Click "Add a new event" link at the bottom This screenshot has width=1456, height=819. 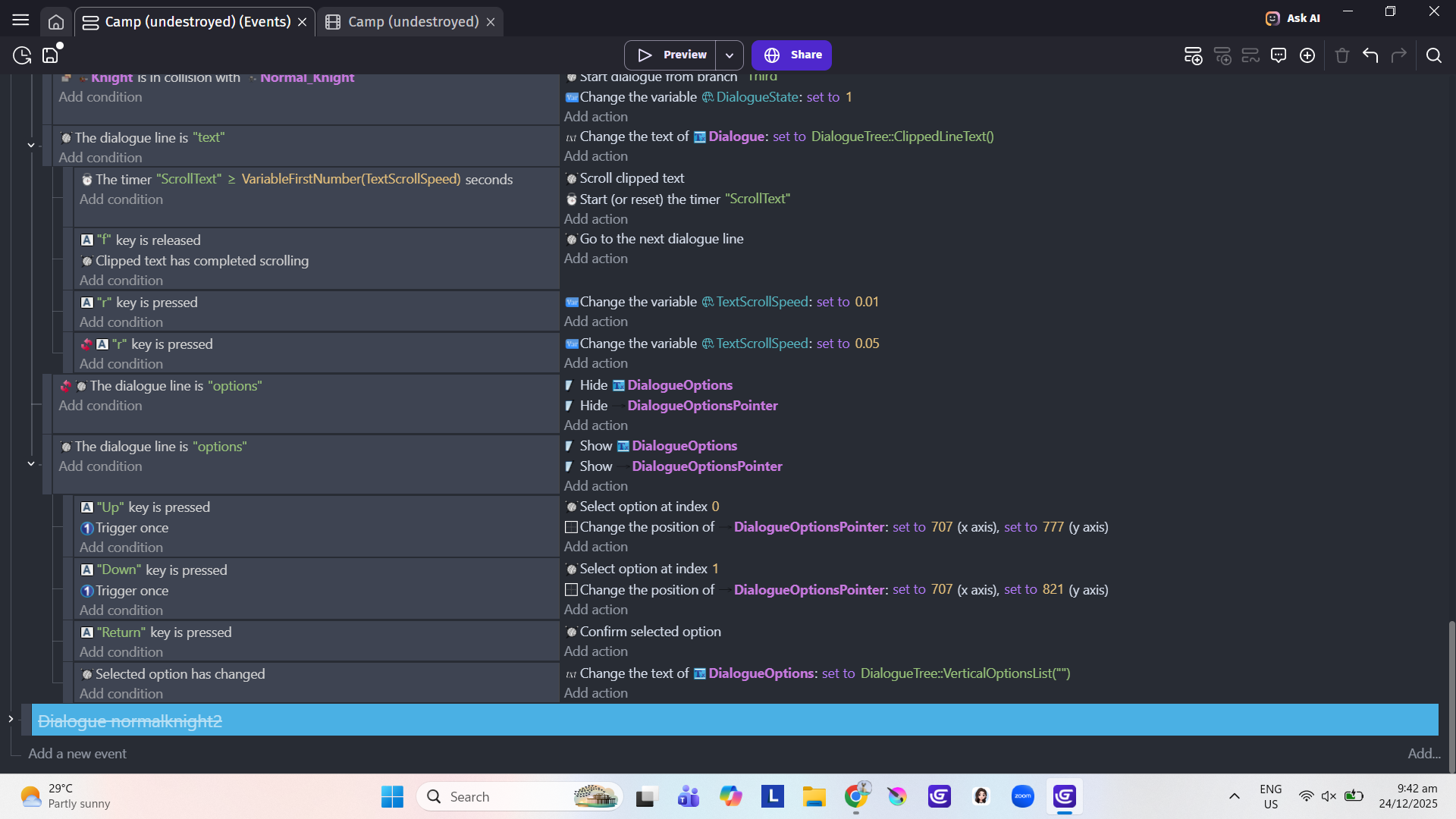point(77,754)
